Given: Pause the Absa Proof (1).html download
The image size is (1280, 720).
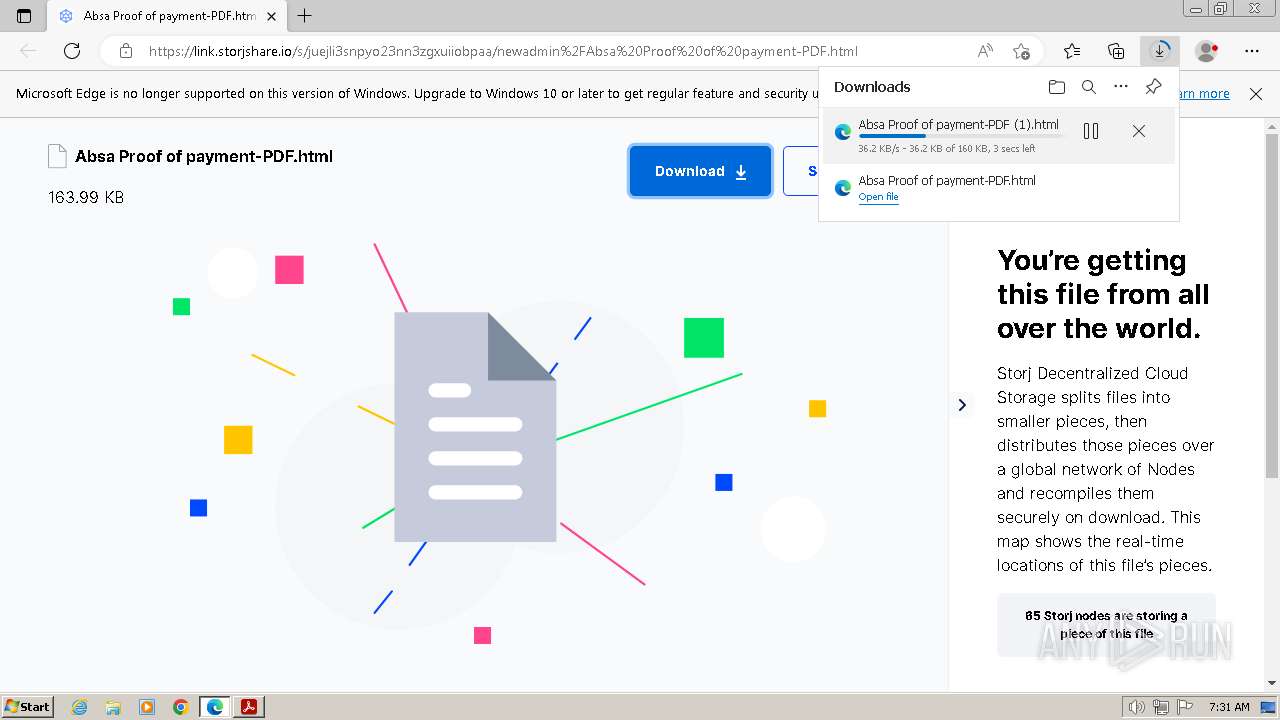Looking at the screenshot, I should coord(1091,131).
